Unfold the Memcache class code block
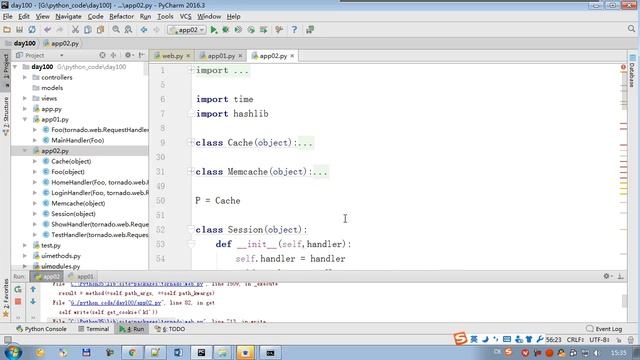Image resolution: width=640 pixels, height=360 pixels. pos(191,171)
